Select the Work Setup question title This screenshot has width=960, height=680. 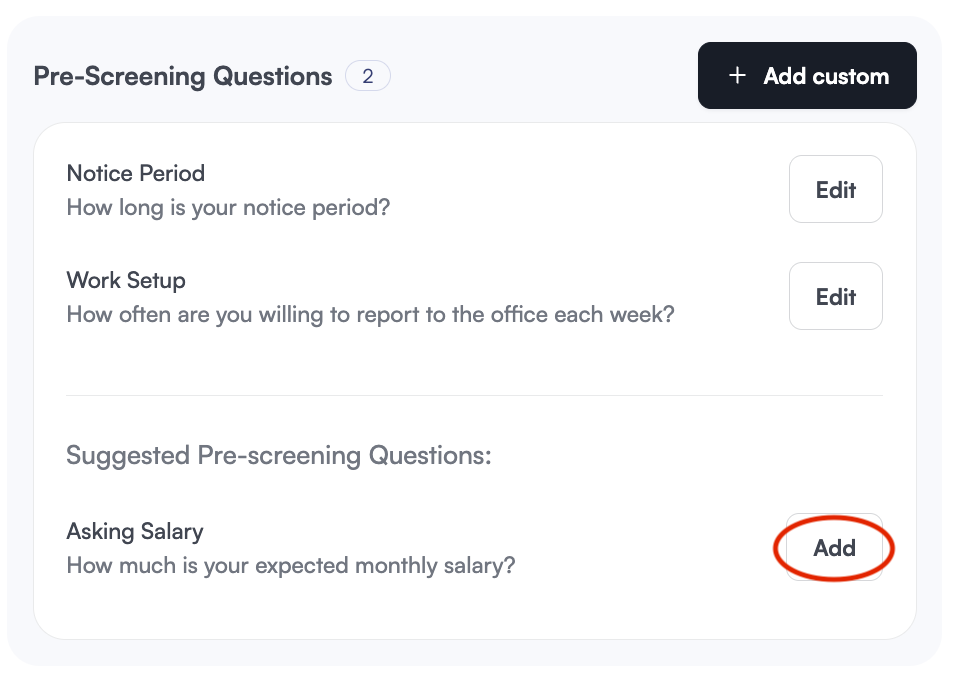125,281
